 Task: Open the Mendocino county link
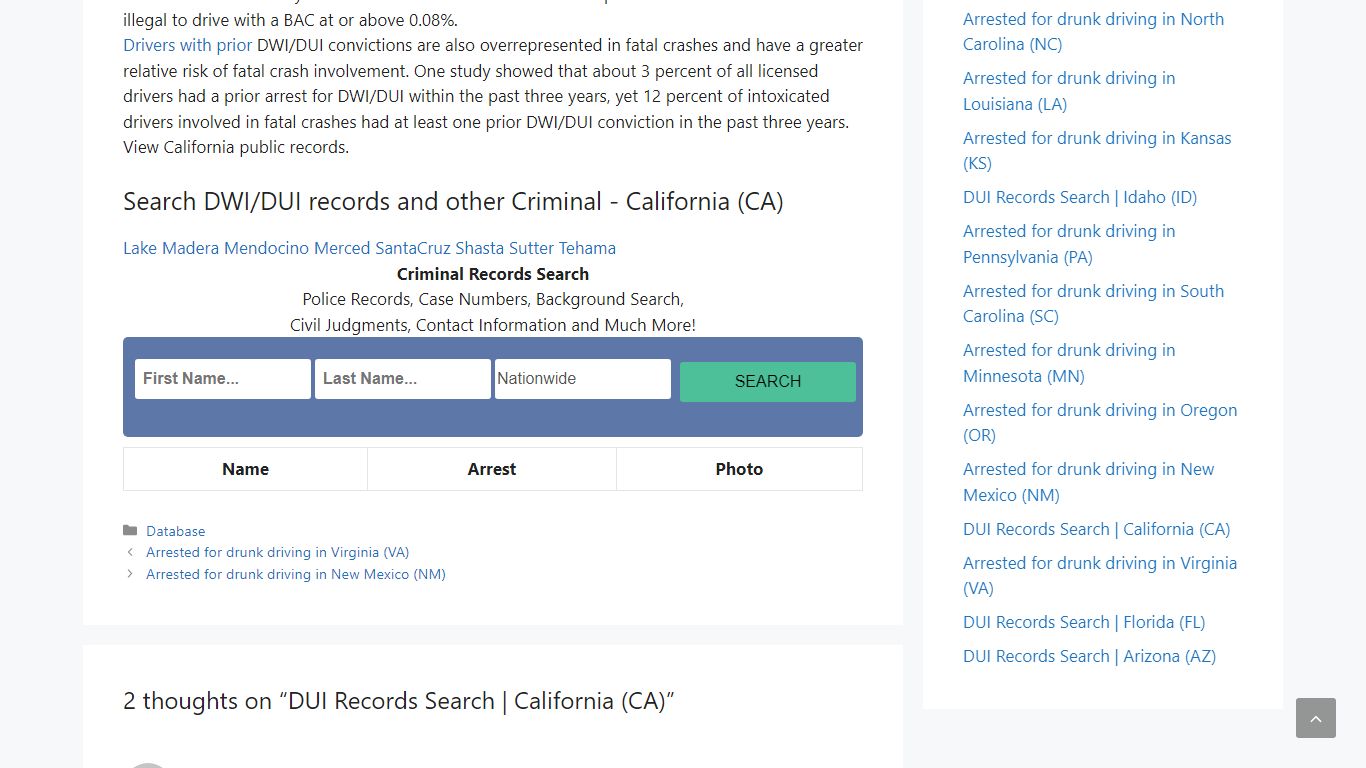pyautogui.click(x=266, y=248)
